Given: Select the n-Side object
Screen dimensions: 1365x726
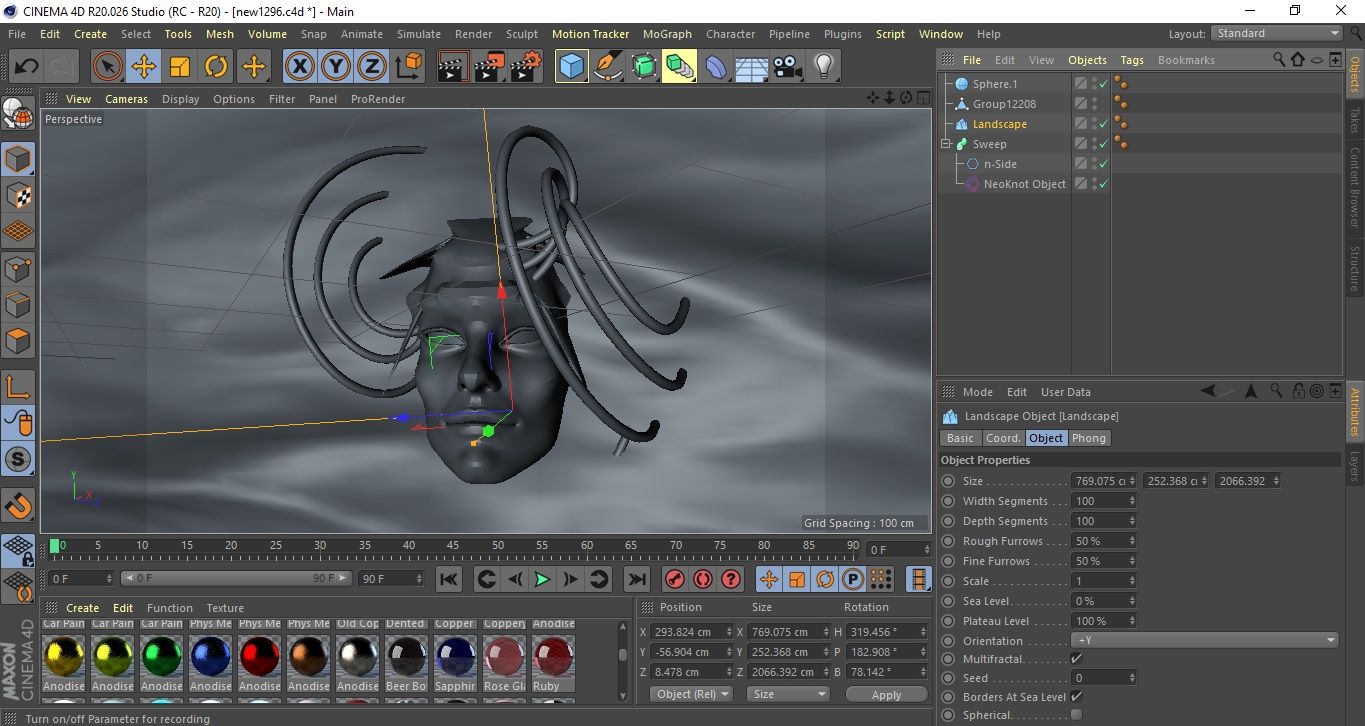Looking at the screenshot, I should [1000, 164].
